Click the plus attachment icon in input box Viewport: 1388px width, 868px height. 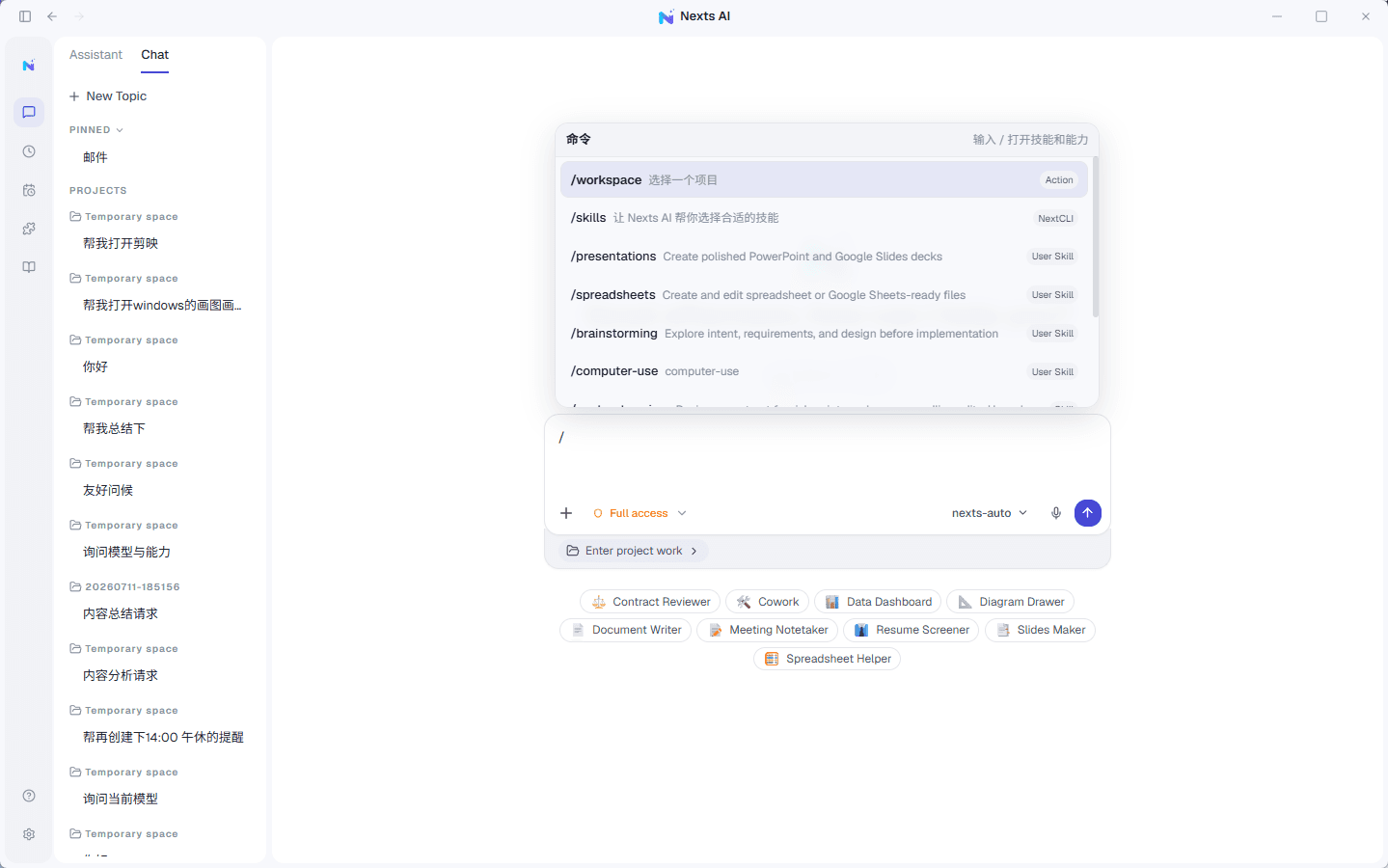tap(566, 513)
